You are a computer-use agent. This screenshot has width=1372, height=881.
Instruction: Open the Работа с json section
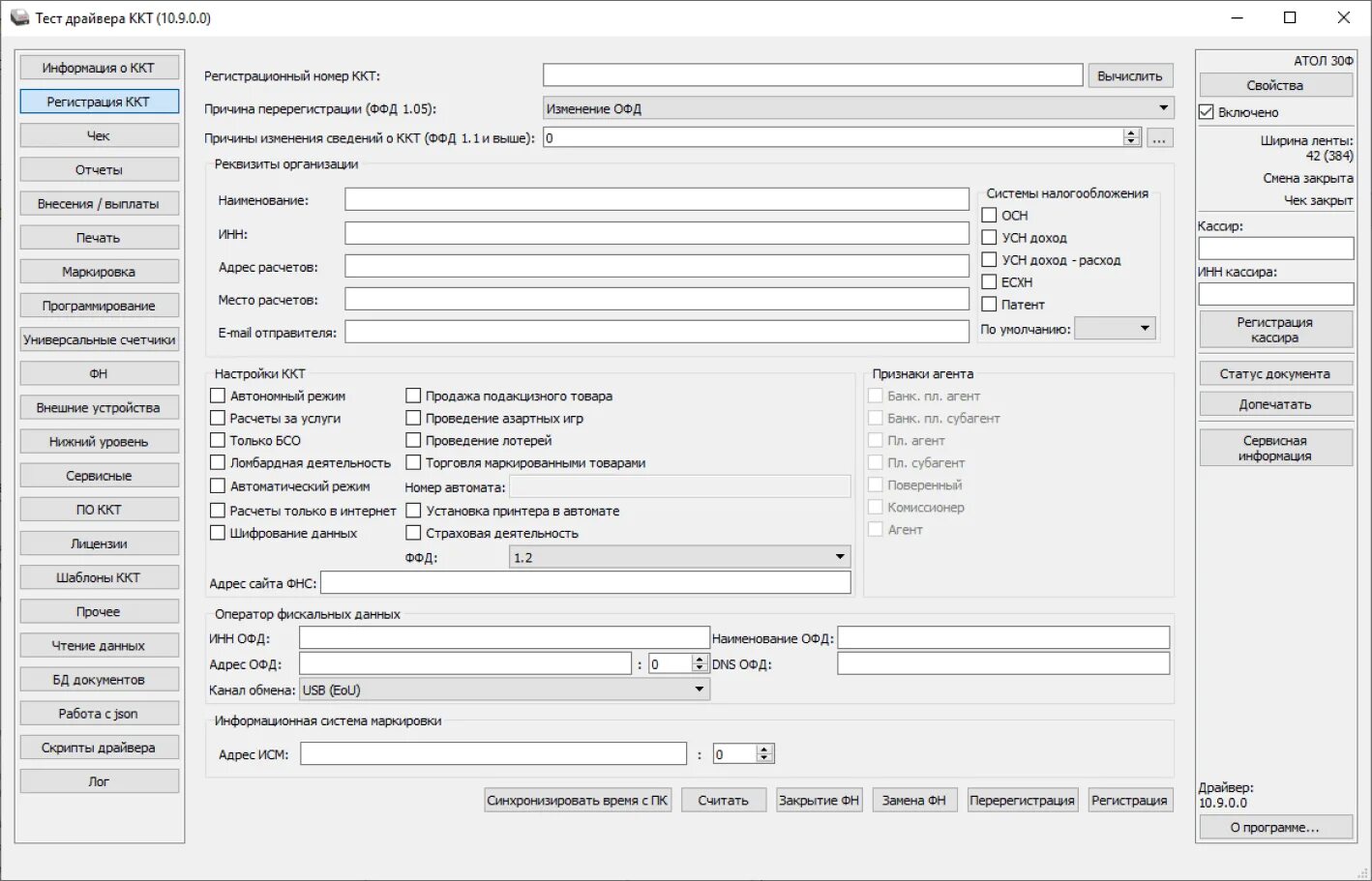(99, 714)
